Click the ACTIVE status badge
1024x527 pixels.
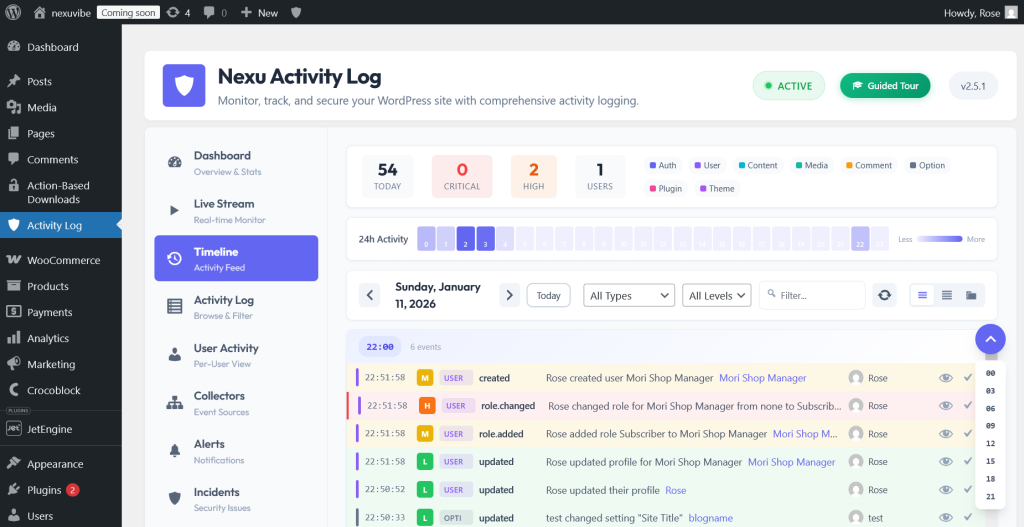(x=788, y=86)
